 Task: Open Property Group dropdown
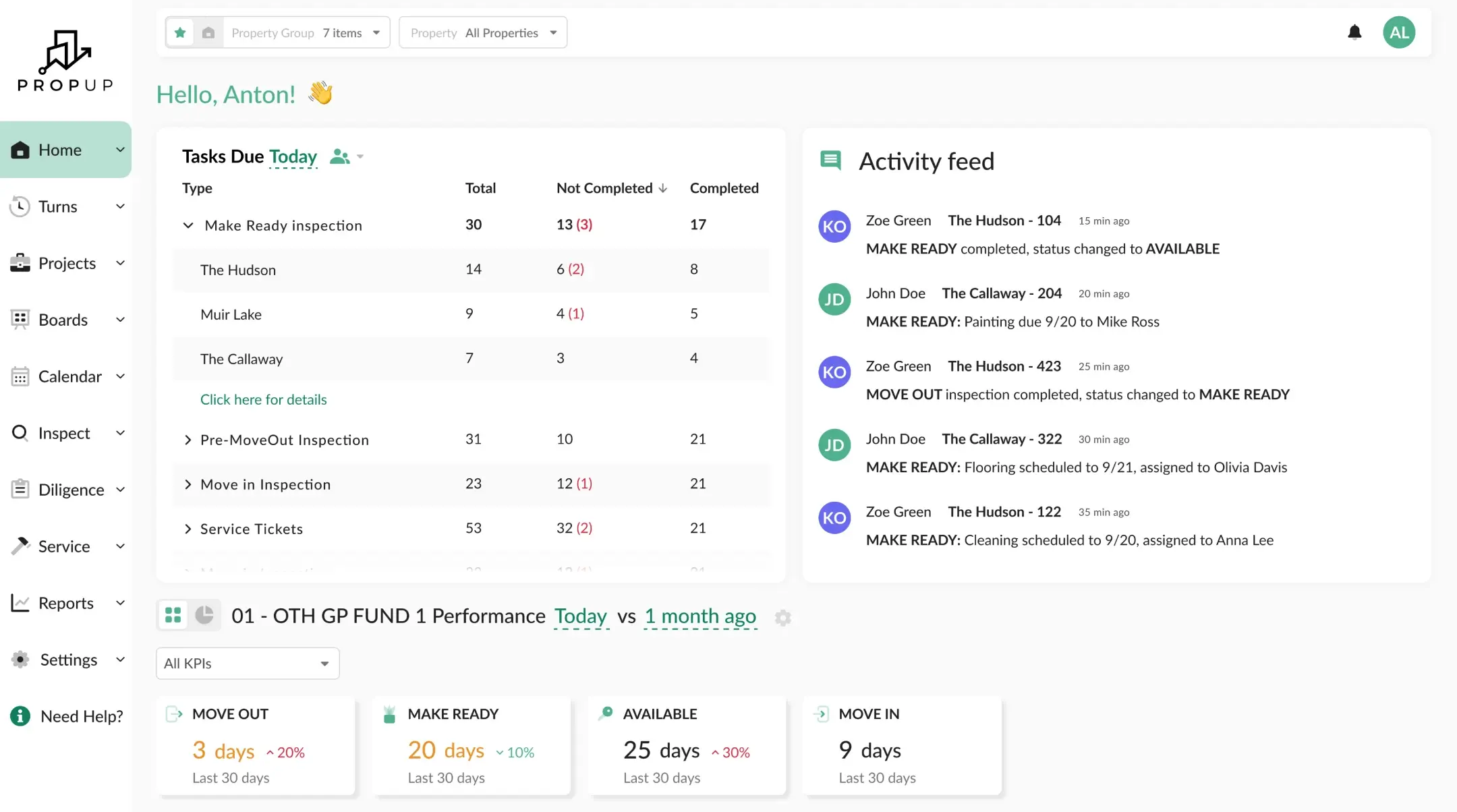click(x=306, y=32)
